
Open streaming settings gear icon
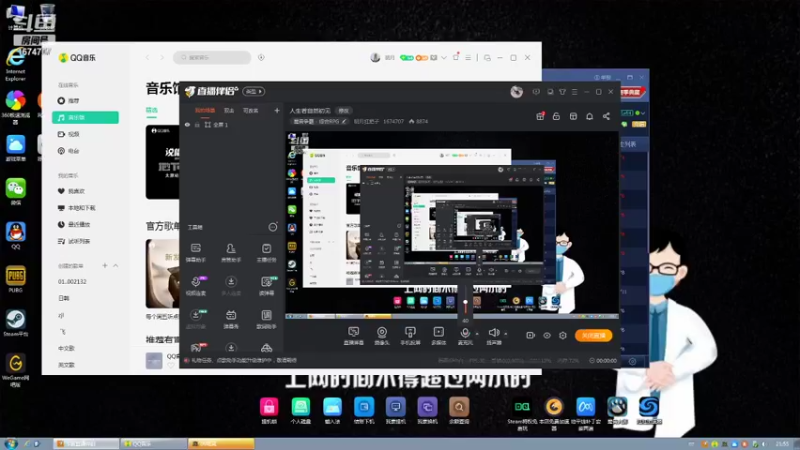[563, 335]
